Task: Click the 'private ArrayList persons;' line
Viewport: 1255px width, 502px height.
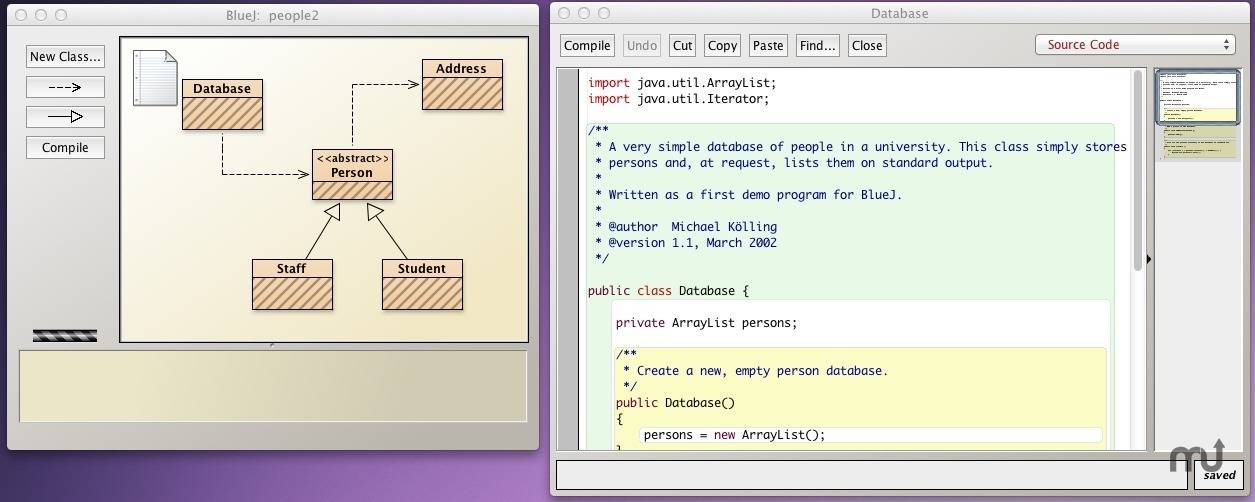Action: click(x=706, y=323)
